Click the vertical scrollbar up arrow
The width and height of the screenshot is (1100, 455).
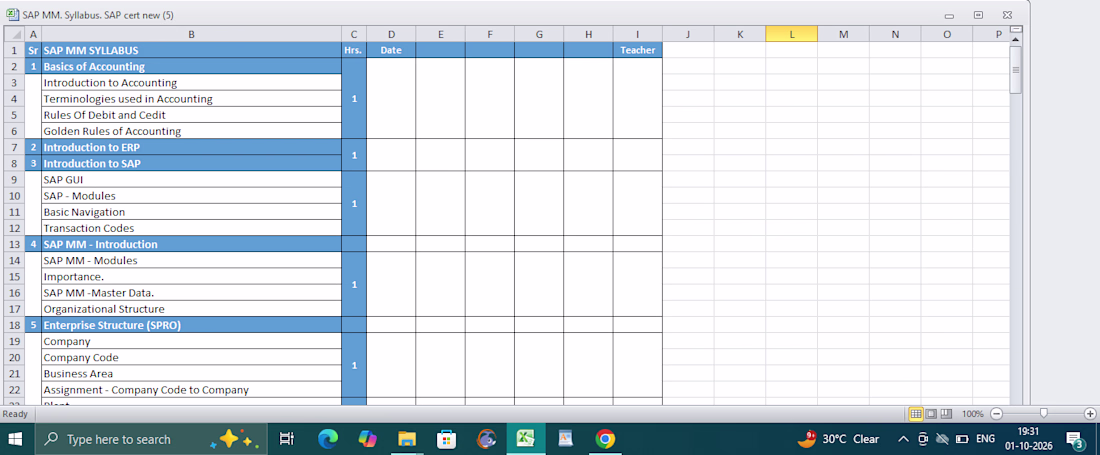[x=1016, y=41]
